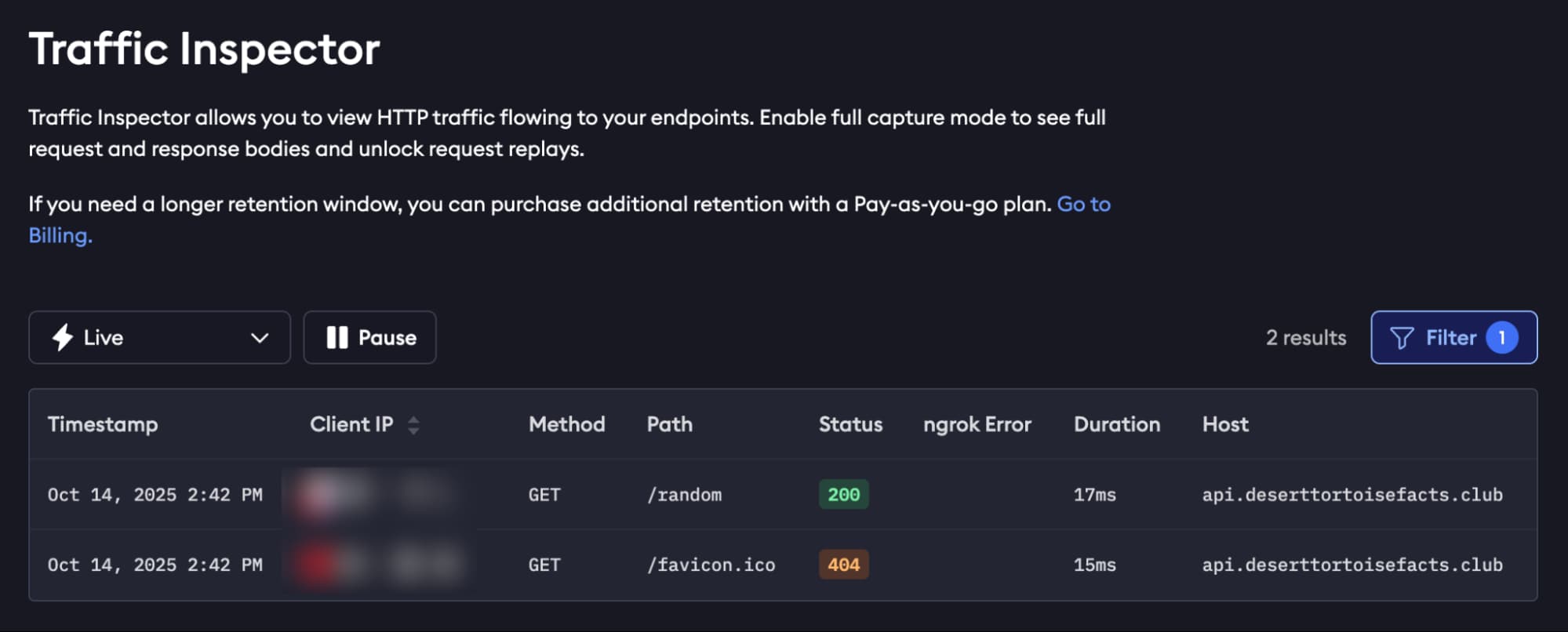The image size is (1568, 632).
Task: Click the Duration column header
Action: point(1116,424)
